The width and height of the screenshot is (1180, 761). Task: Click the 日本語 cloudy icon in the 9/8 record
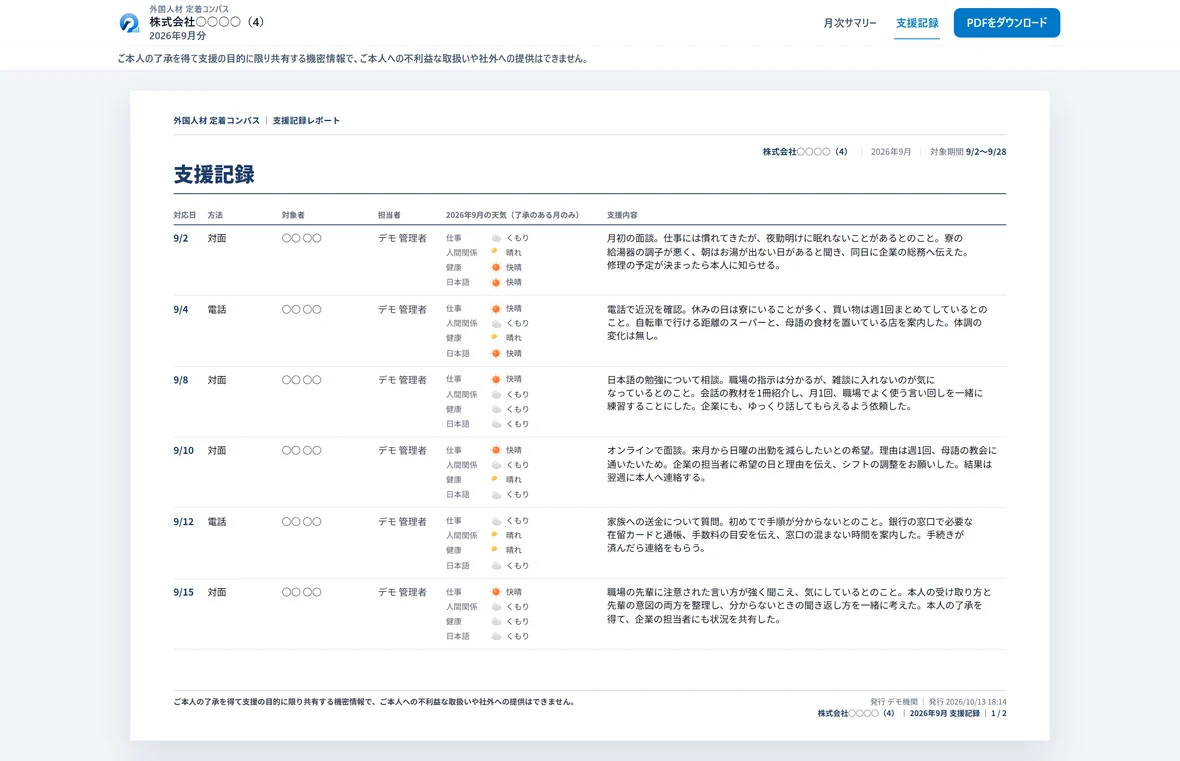coord(496,424)
